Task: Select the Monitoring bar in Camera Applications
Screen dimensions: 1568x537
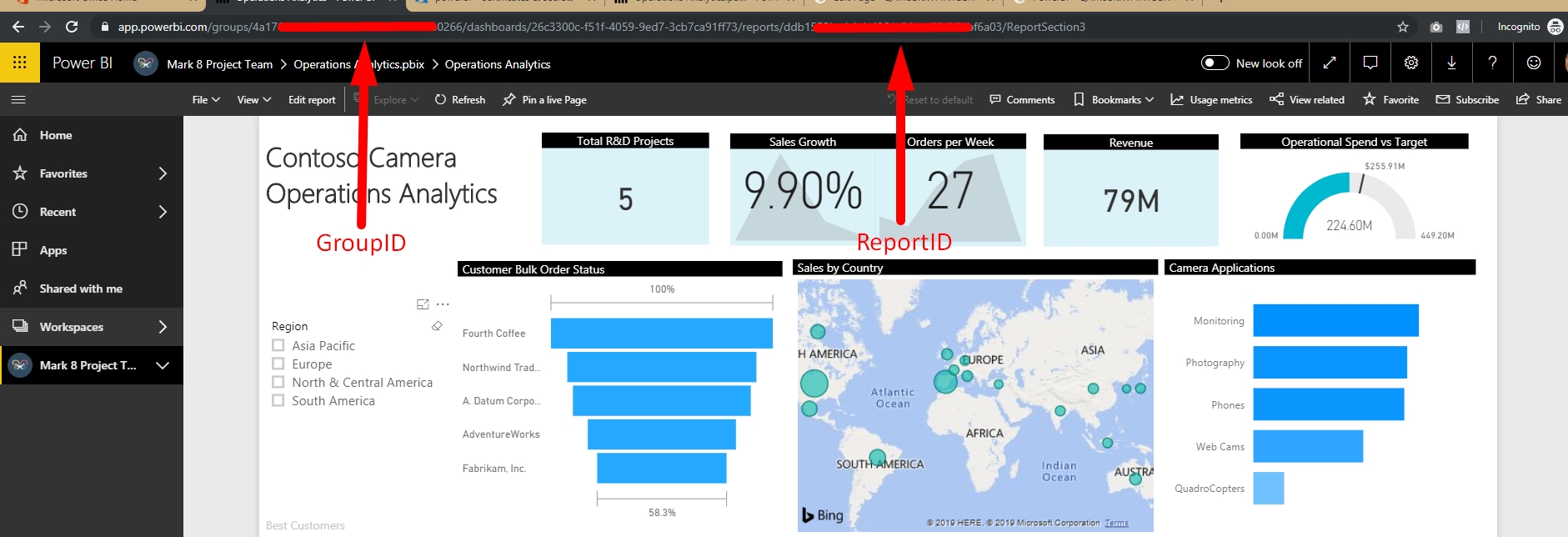Action: tap(1335, 320)
